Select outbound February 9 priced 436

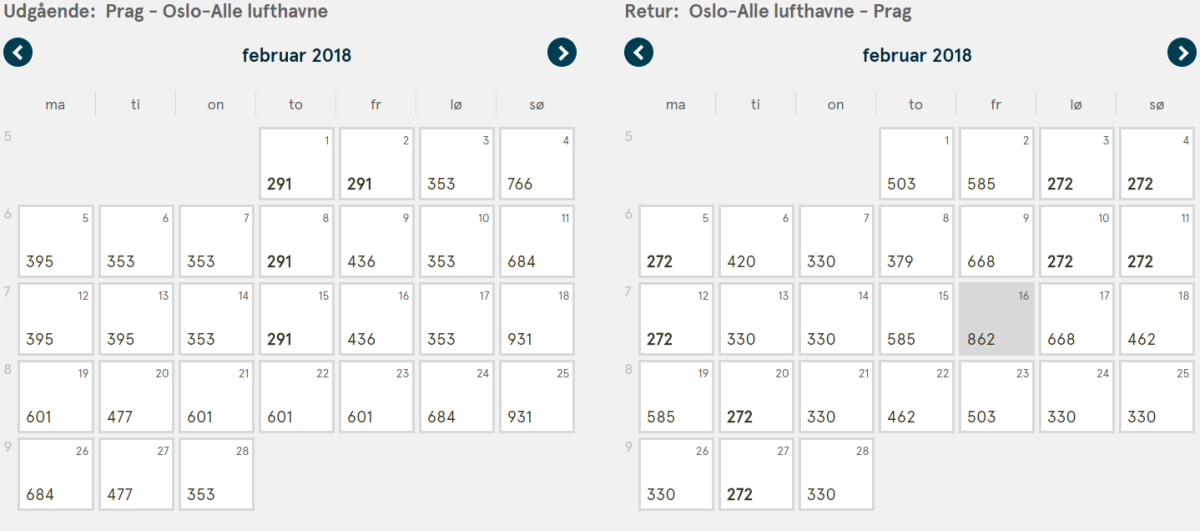click(376, 241)
